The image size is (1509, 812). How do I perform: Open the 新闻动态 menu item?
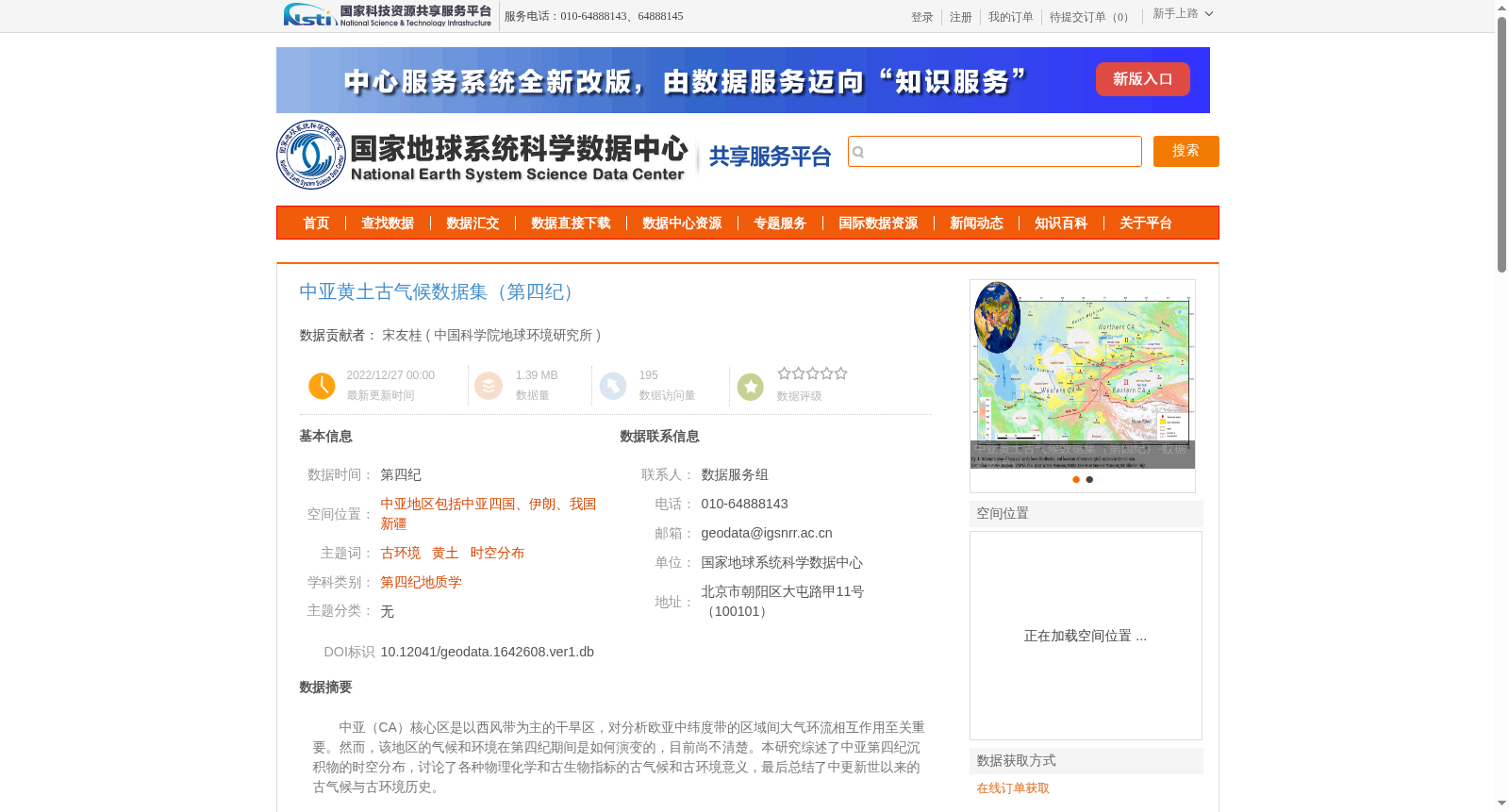click(976, 224)
